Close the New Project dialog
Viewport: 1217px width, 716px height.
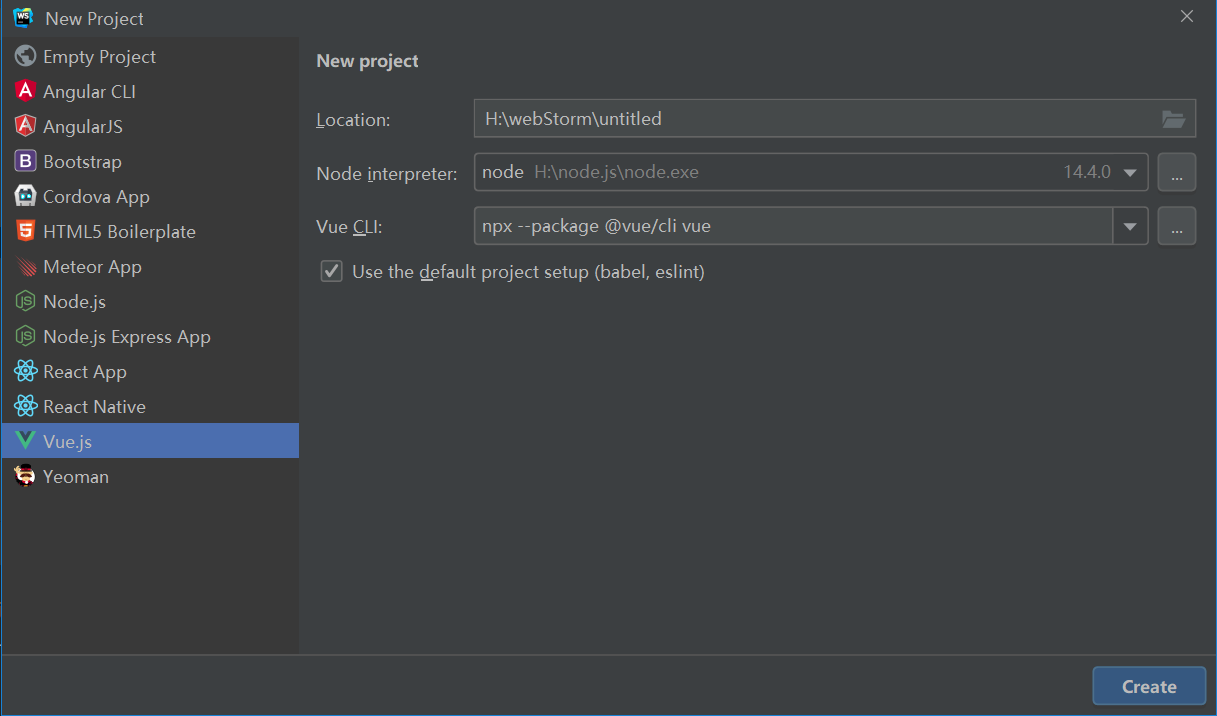tap(1187, 17)
